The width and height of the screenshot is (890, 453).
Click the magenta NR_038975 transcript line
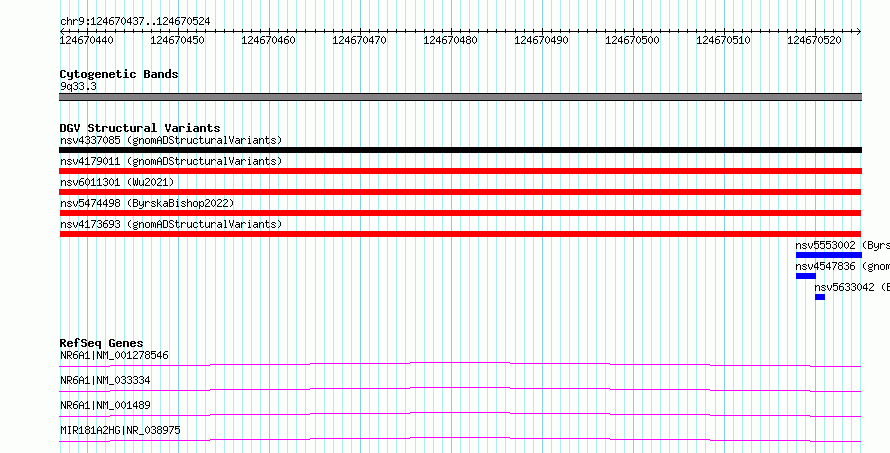click(x=460, y=439)
